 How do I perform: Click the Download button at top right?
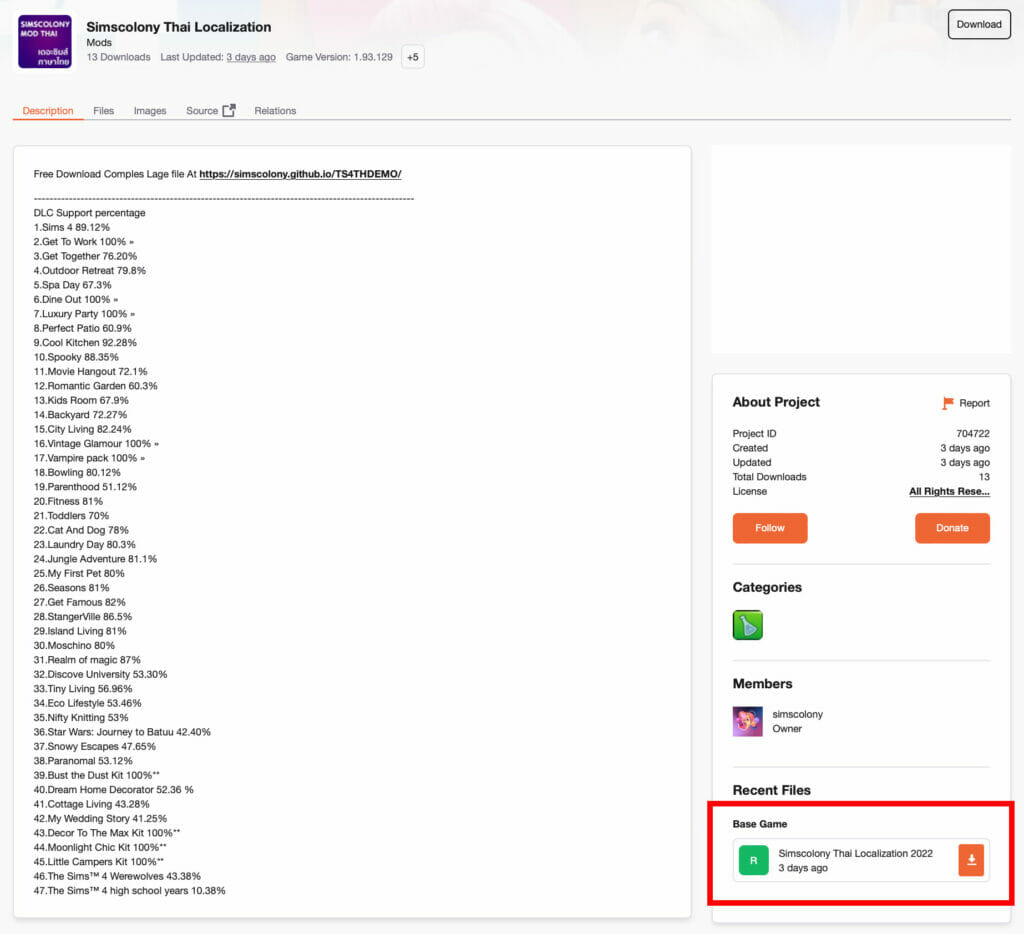[979, 24]
